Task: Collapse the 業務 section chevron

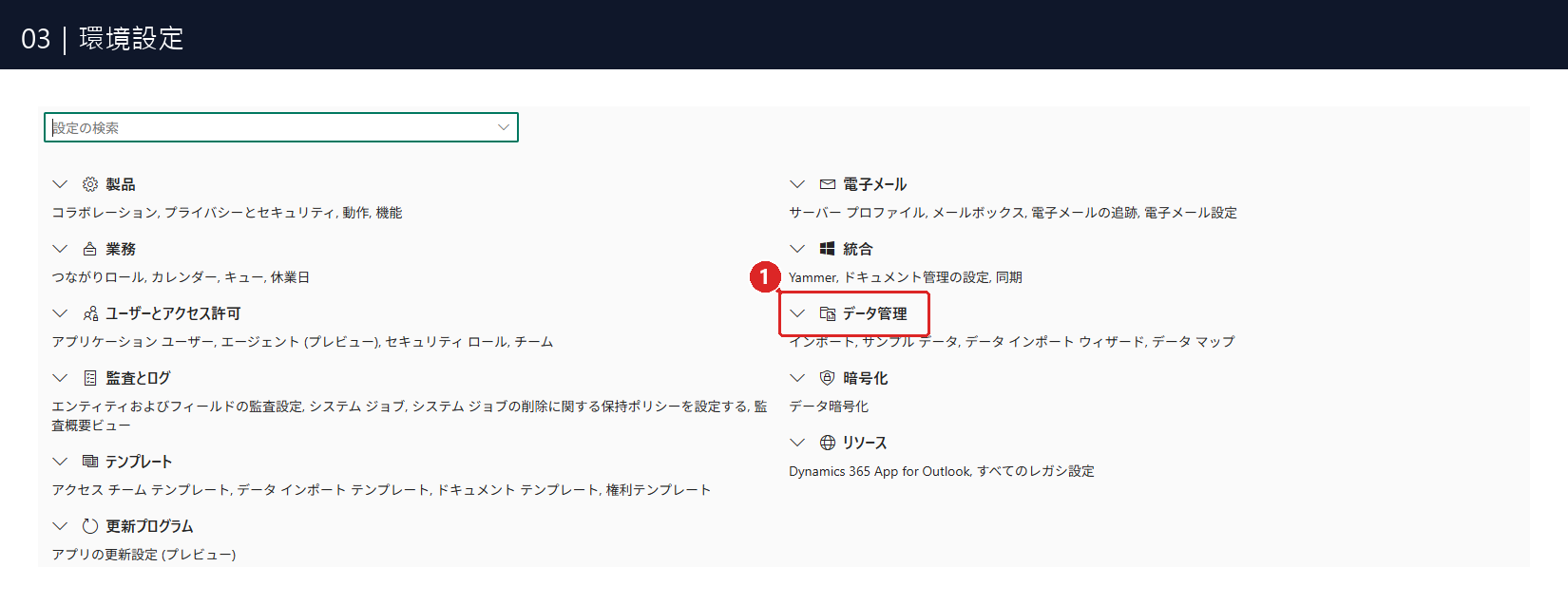Action: tap(60, 249)
